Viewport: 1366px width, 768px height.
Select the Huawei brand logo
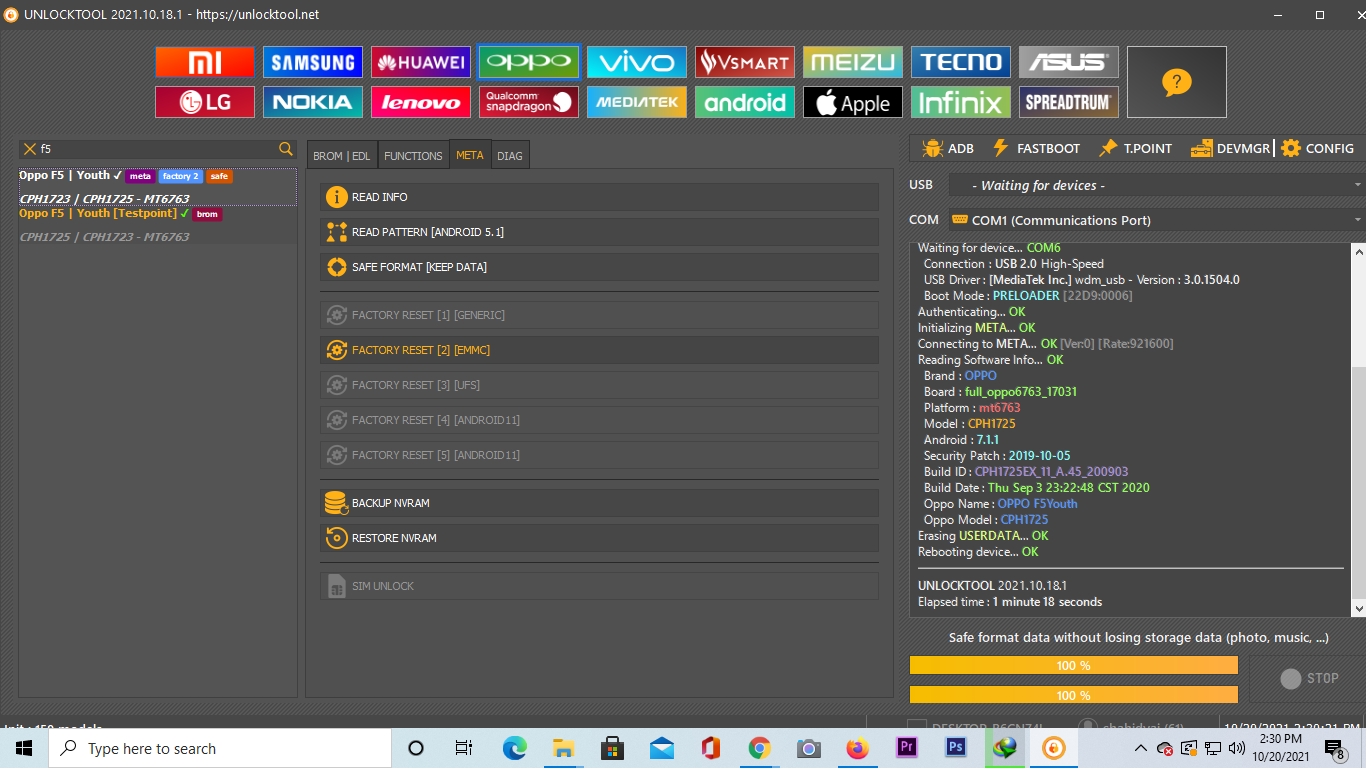click(x=421, y=62)
